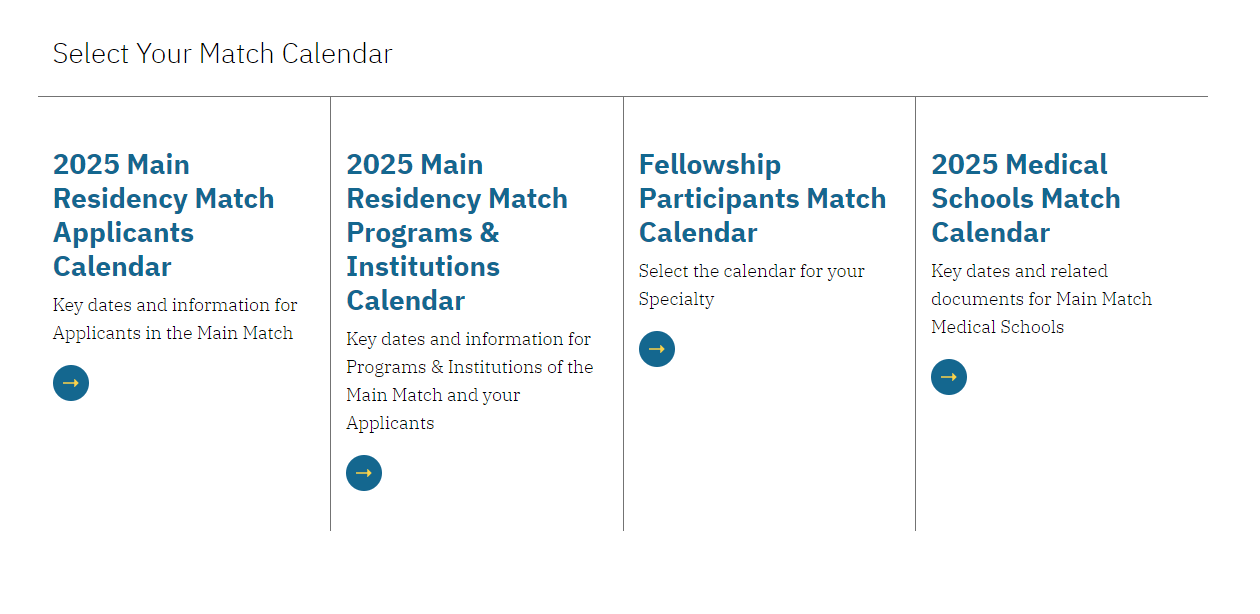Click the word 'Specialty' in the fellowship description

(x=676, y=299)
